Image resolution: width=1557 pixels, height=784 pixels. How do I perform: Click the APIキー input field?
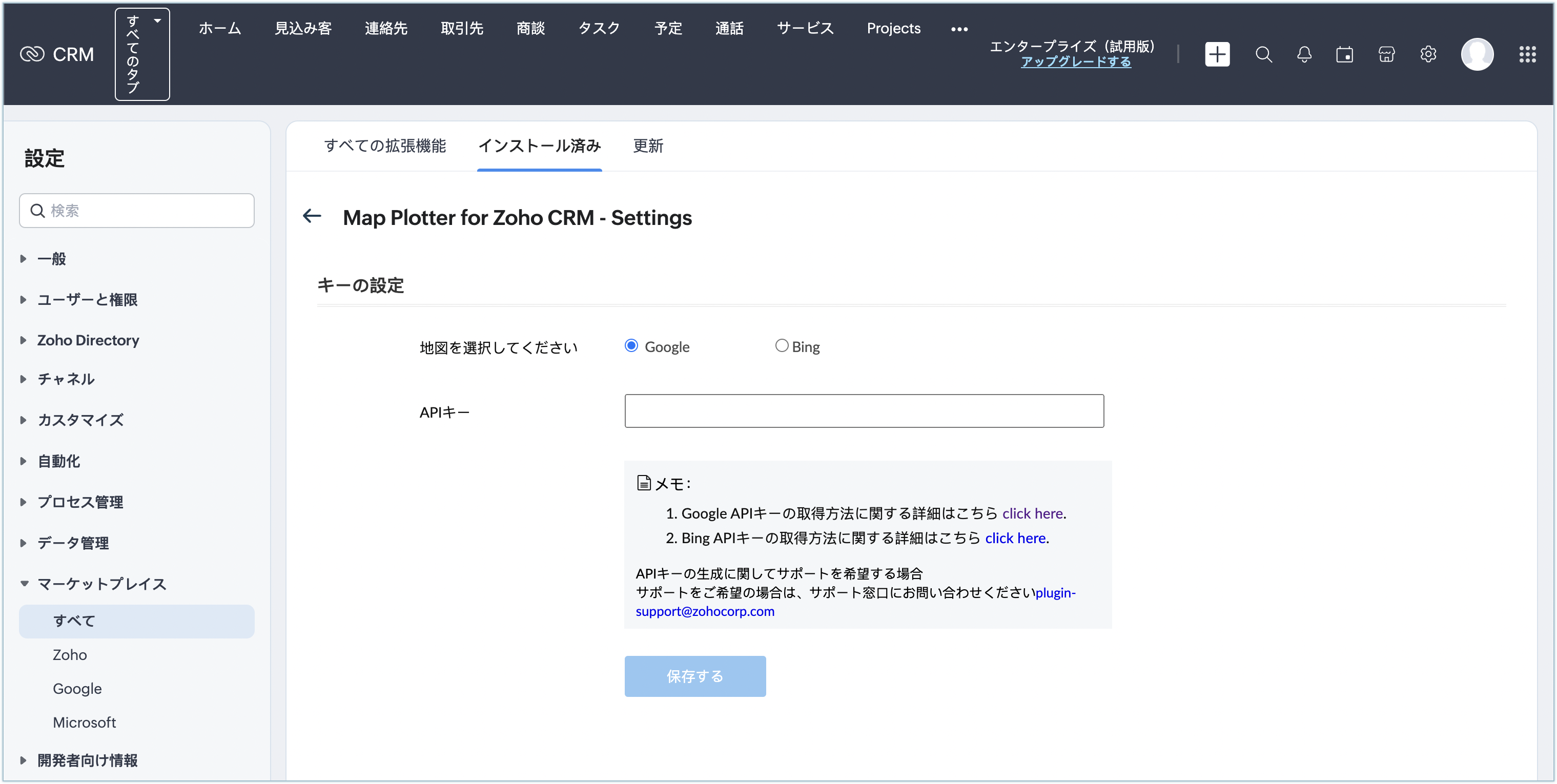864,411
